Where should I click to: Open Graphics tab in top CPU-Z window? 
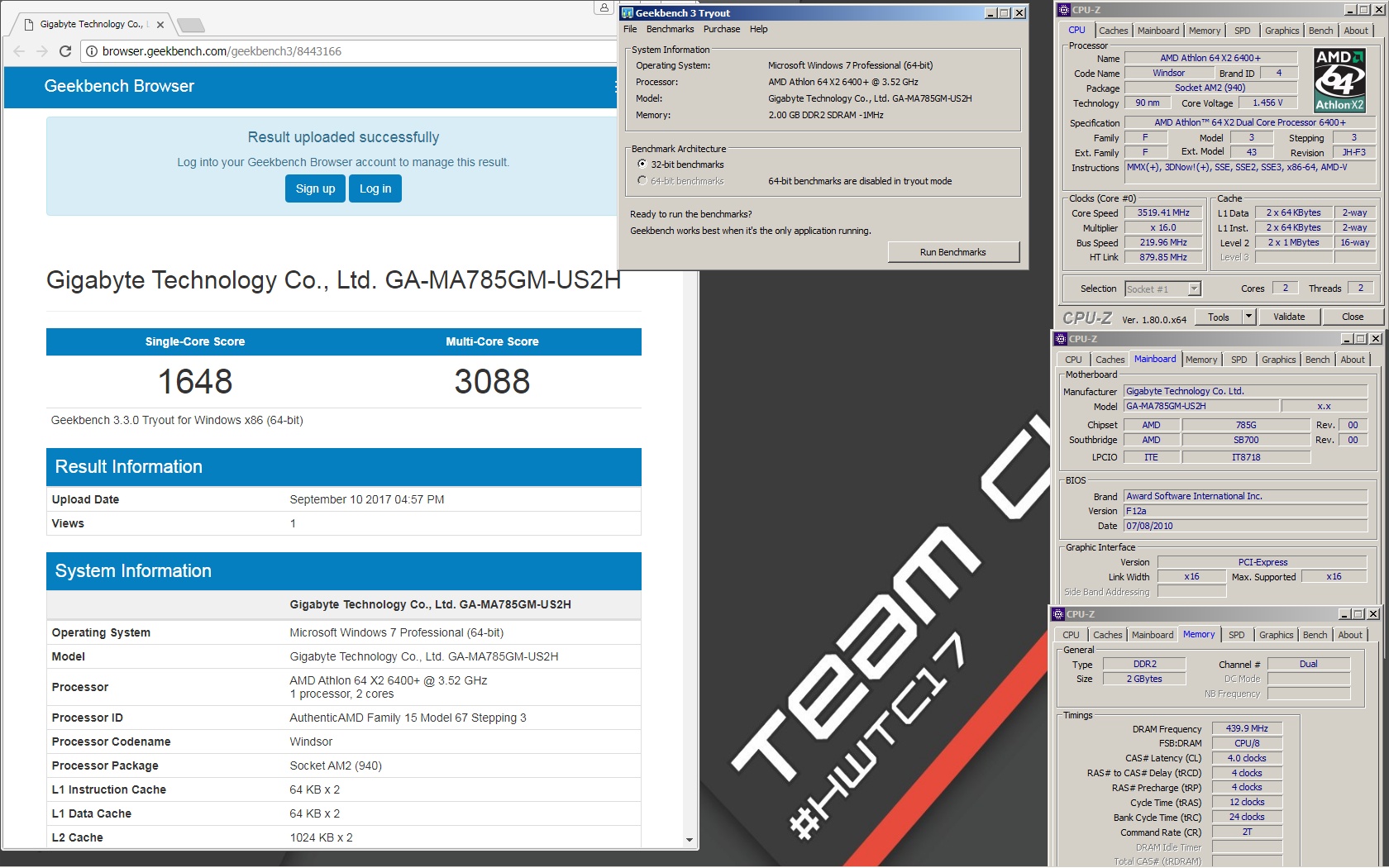click(1282, 31)
